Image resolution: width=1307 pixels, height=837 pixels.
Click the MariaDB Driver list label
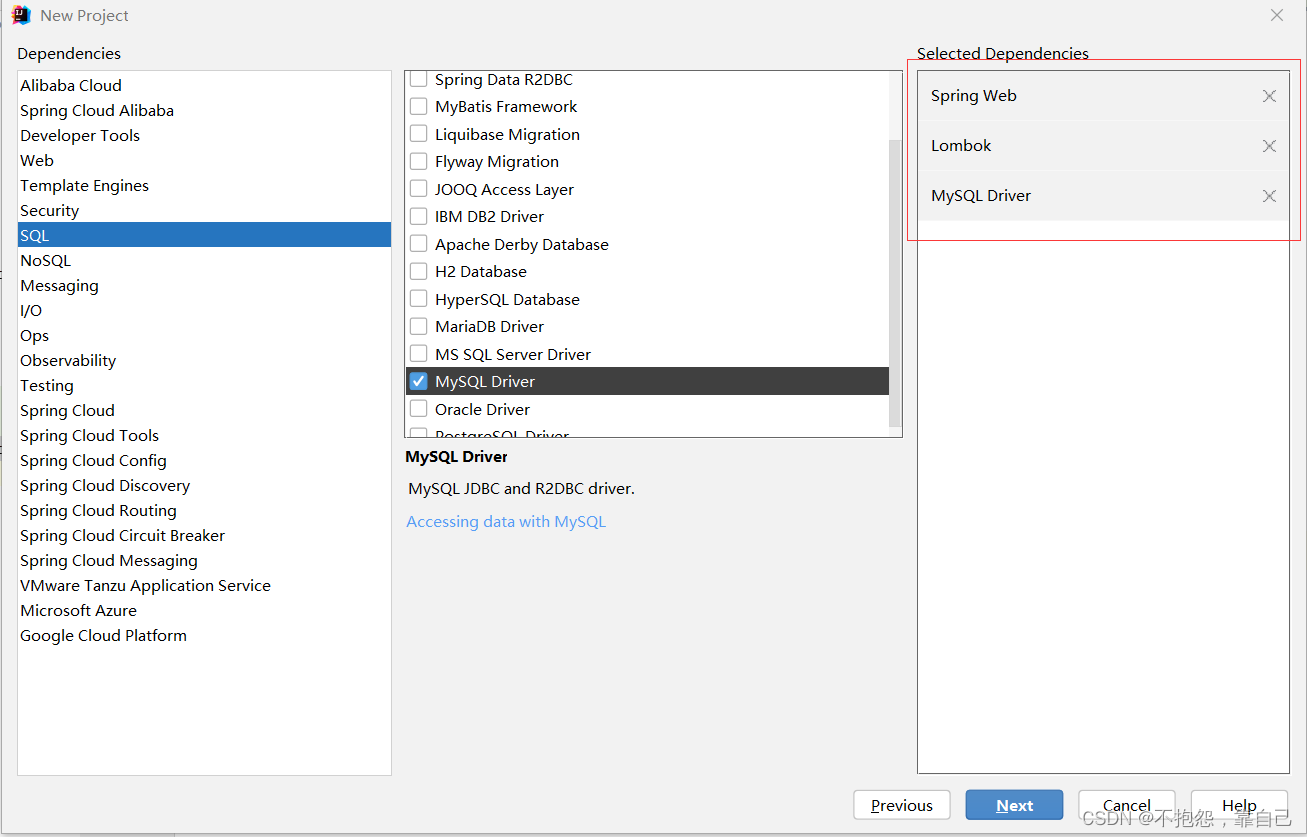click(489, 326)
